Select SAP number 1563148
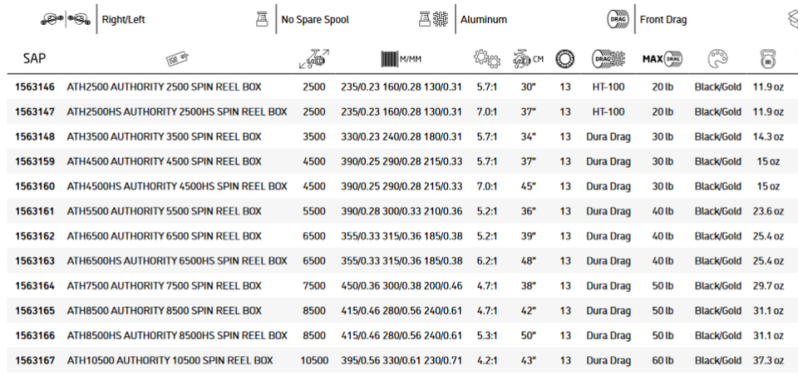Viewport: 798px width, 390px height. 35,136
